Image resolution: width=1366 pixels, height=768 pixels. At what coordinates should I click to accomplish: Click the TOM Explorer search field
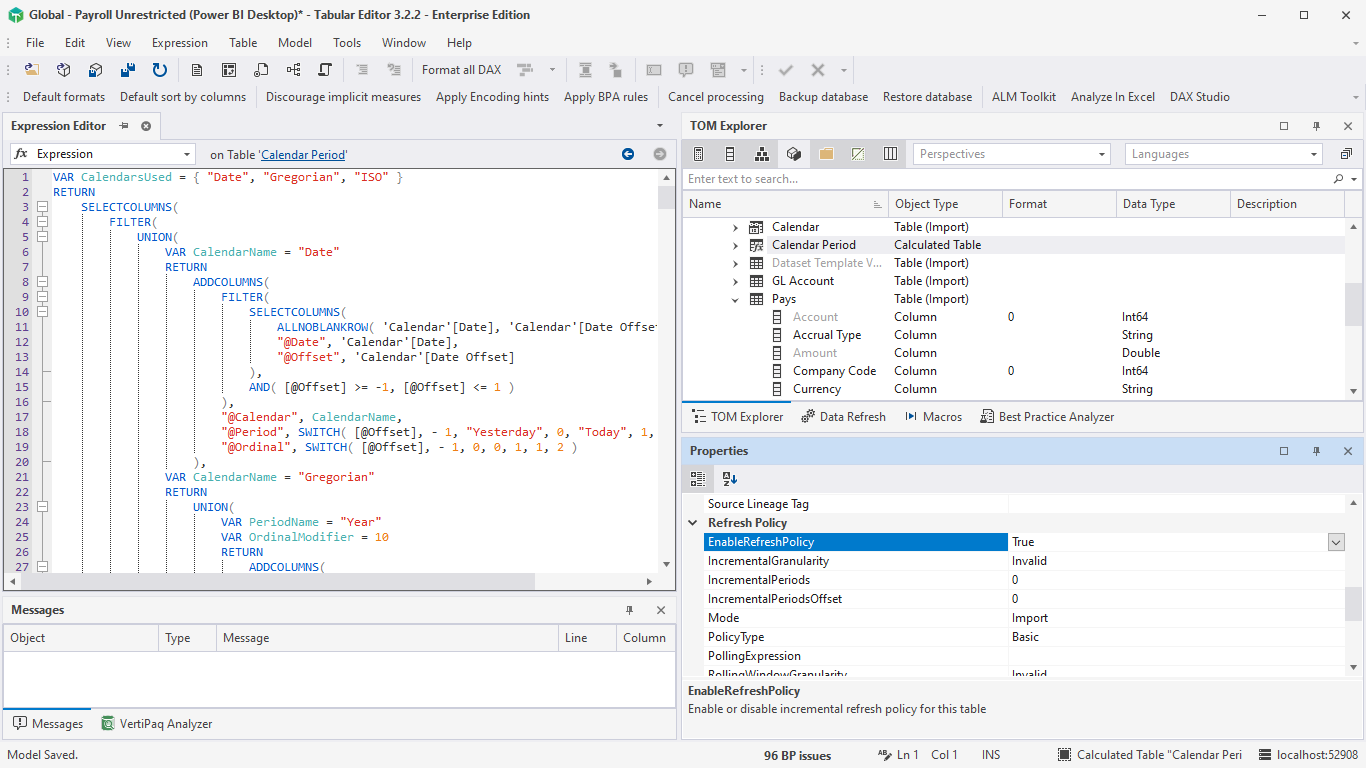tap(1008, 179)
